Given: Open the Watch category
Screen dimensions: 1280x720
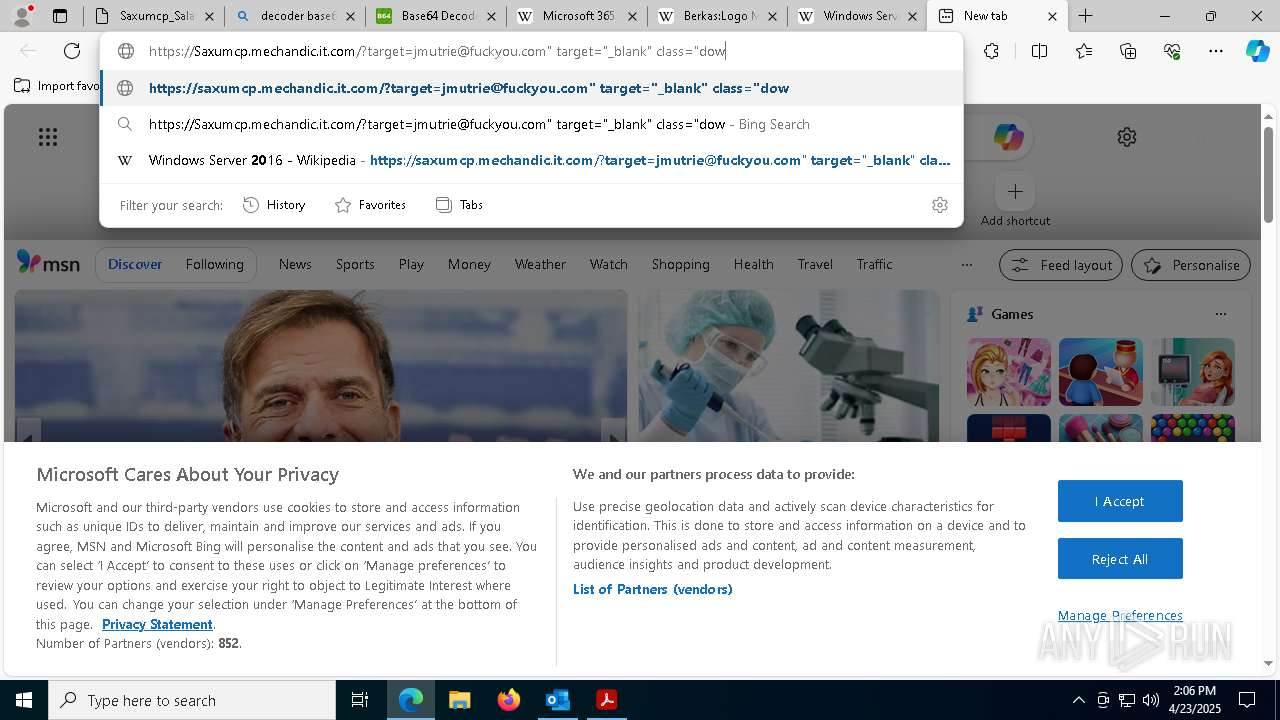Looking at the screenshot, I should point(609,264).
